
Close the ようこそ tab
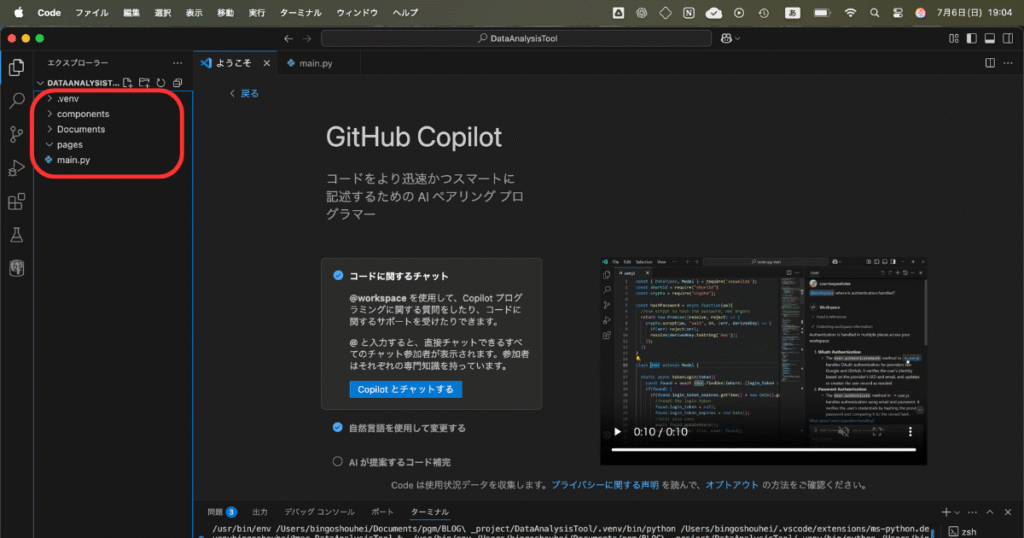266,63
